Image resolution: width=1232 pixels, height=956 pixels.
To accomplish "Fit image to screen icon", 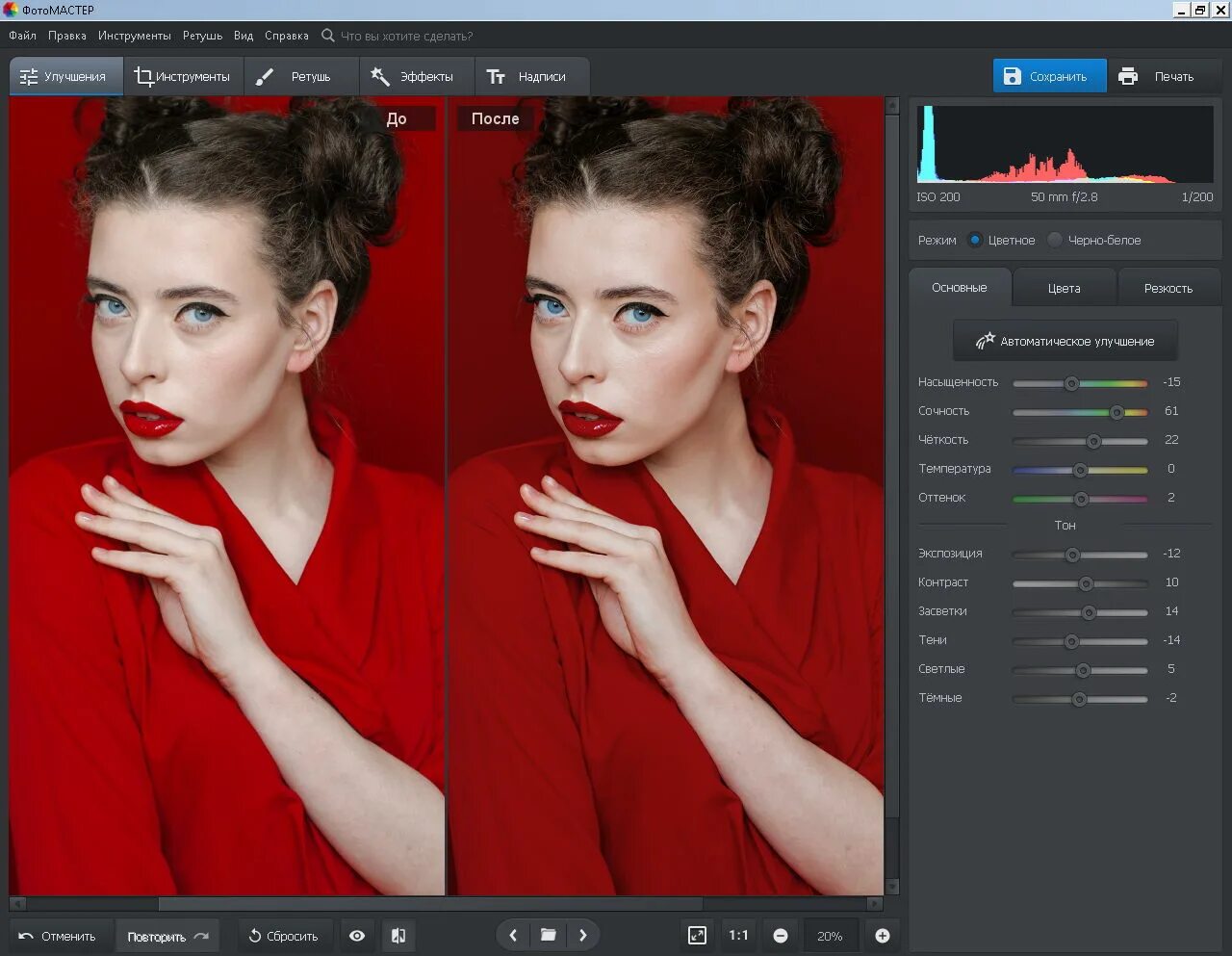I will pos(697,936).
